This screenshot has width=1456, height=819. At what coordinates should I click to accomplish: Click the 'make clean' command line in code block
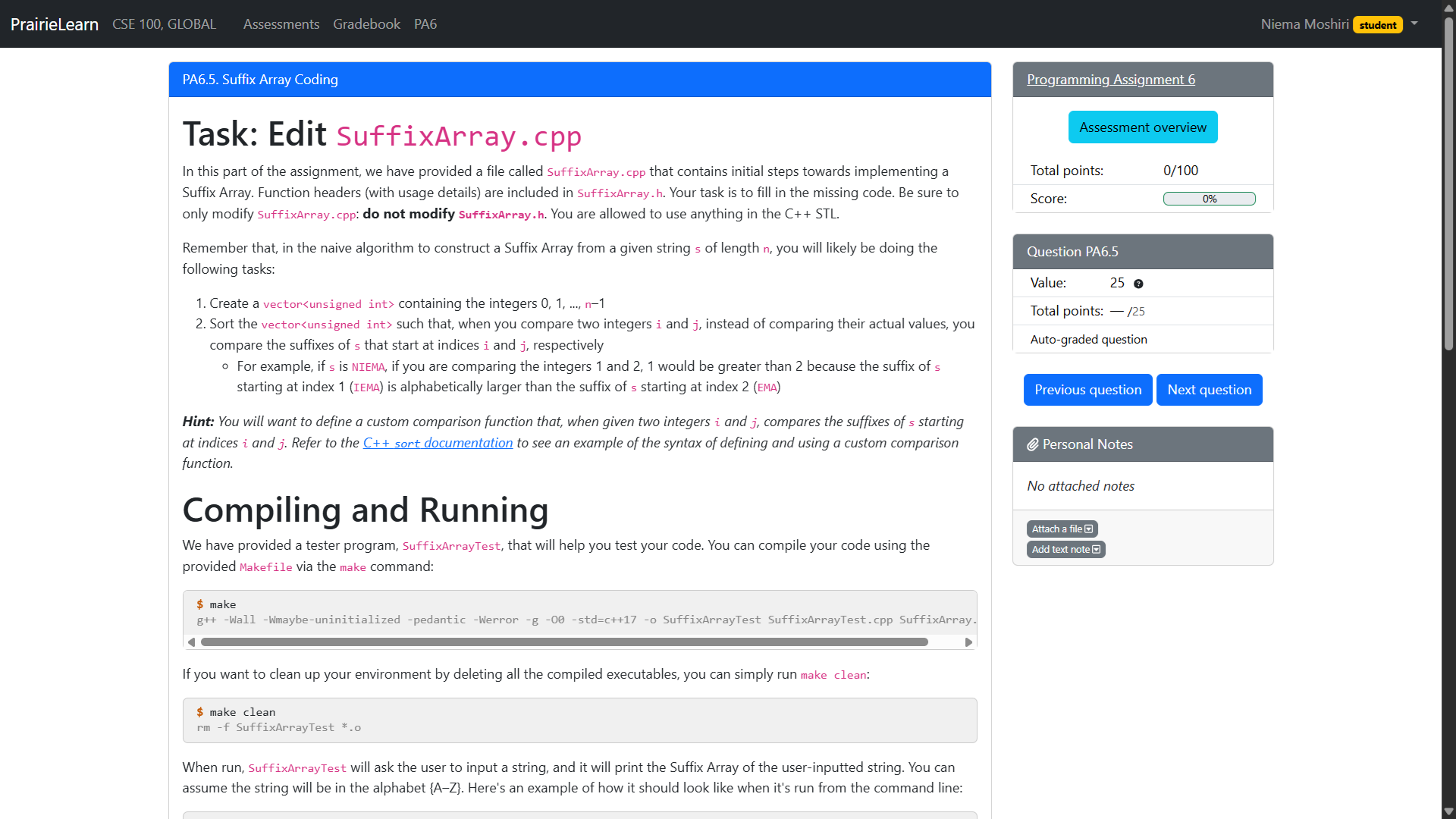pos(236,712)
